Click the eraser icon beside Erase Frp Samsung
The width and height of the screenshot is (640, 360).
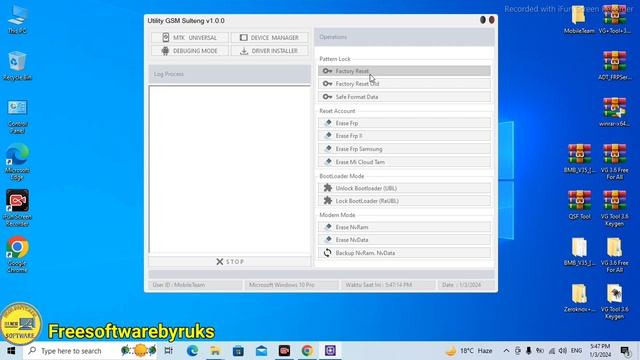tap(328, 149)
